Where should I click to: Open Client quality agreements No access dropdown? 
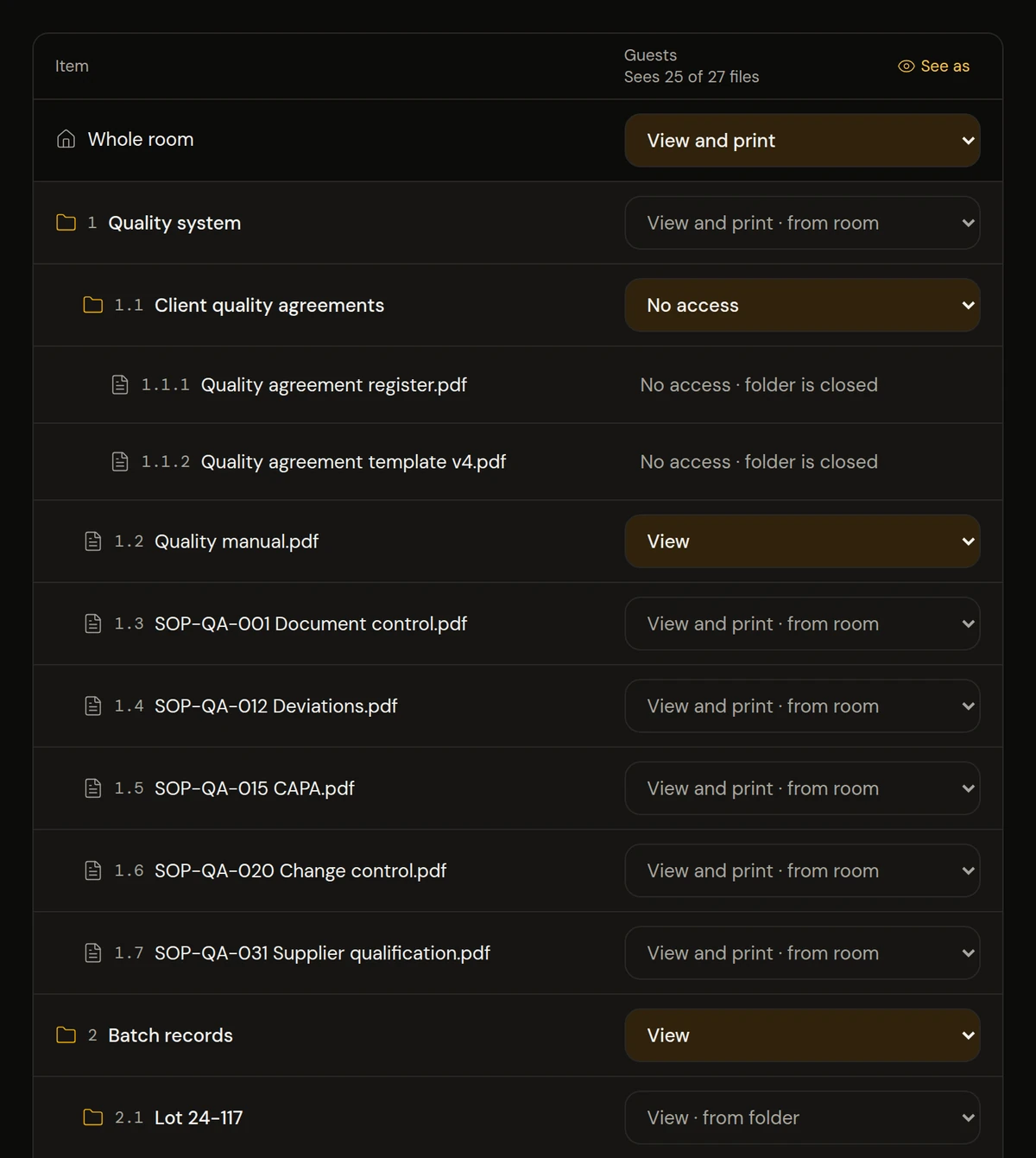point(802,305)
